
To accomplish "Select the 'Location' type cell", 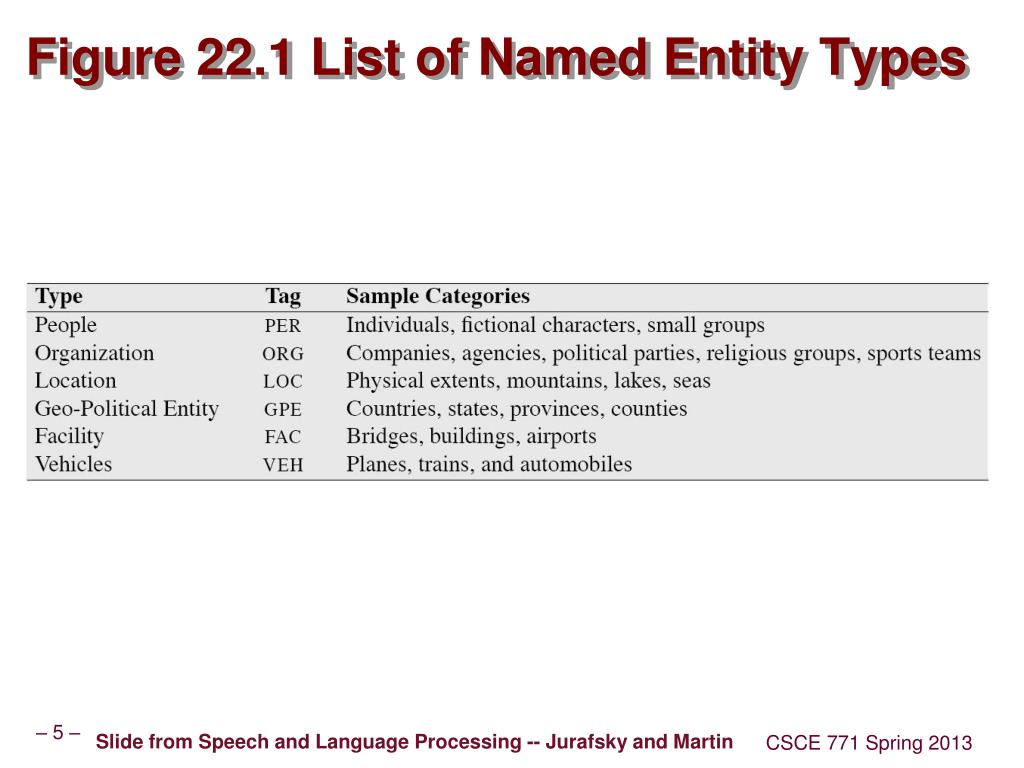I will (x=75, y=381).
